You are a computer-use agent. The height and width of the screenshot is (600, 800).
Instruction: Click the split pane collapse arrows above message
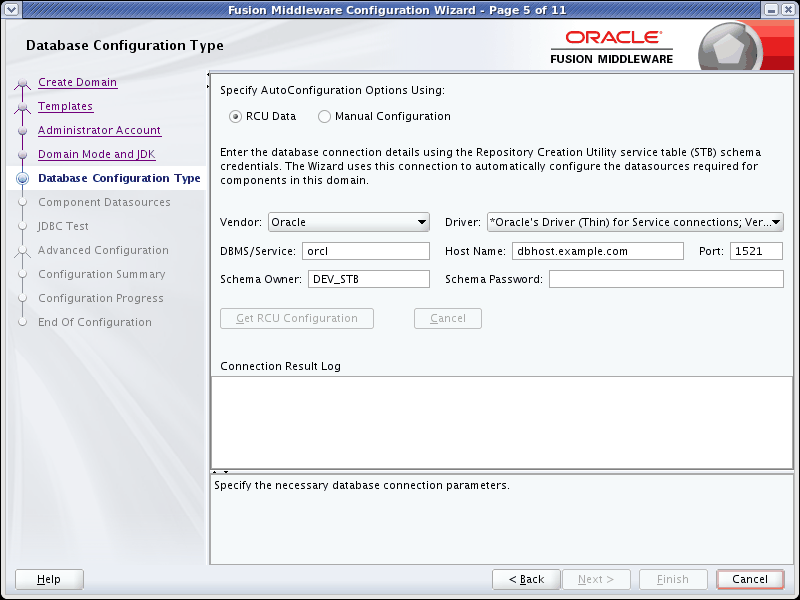pos(220,472)
